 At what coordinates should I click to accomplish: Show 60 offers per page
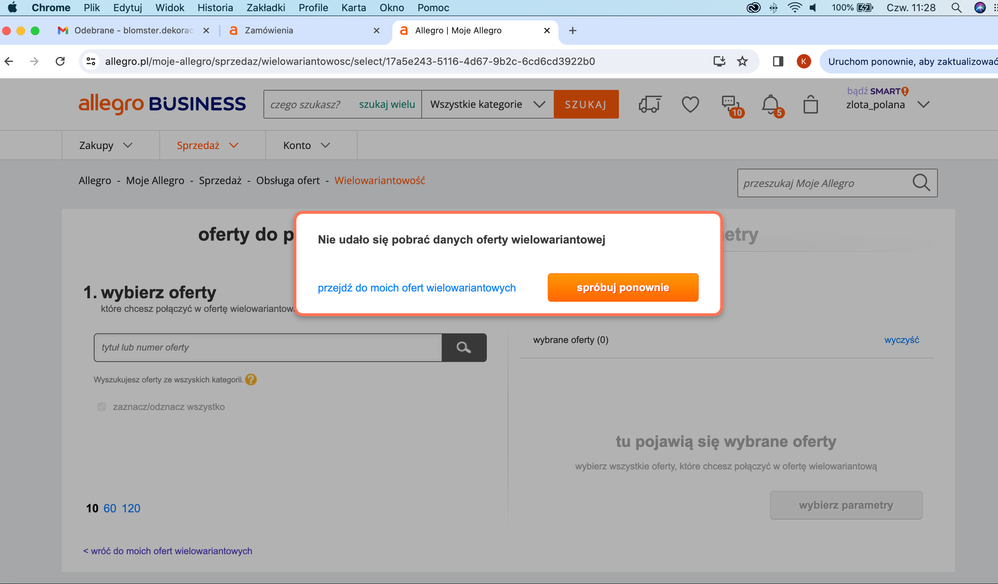109,508
